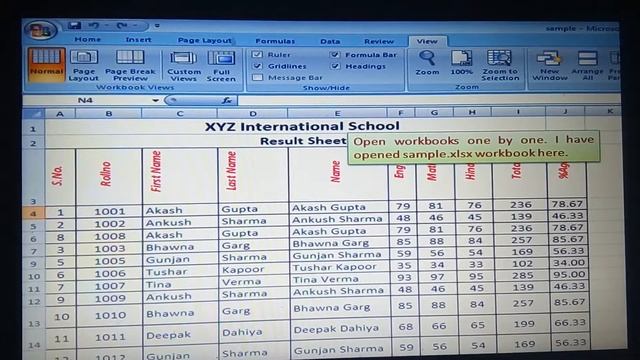The height and width of the screenshot is (360, 640).
Task: Open the Zoom dialog
Action: point(427,62)
